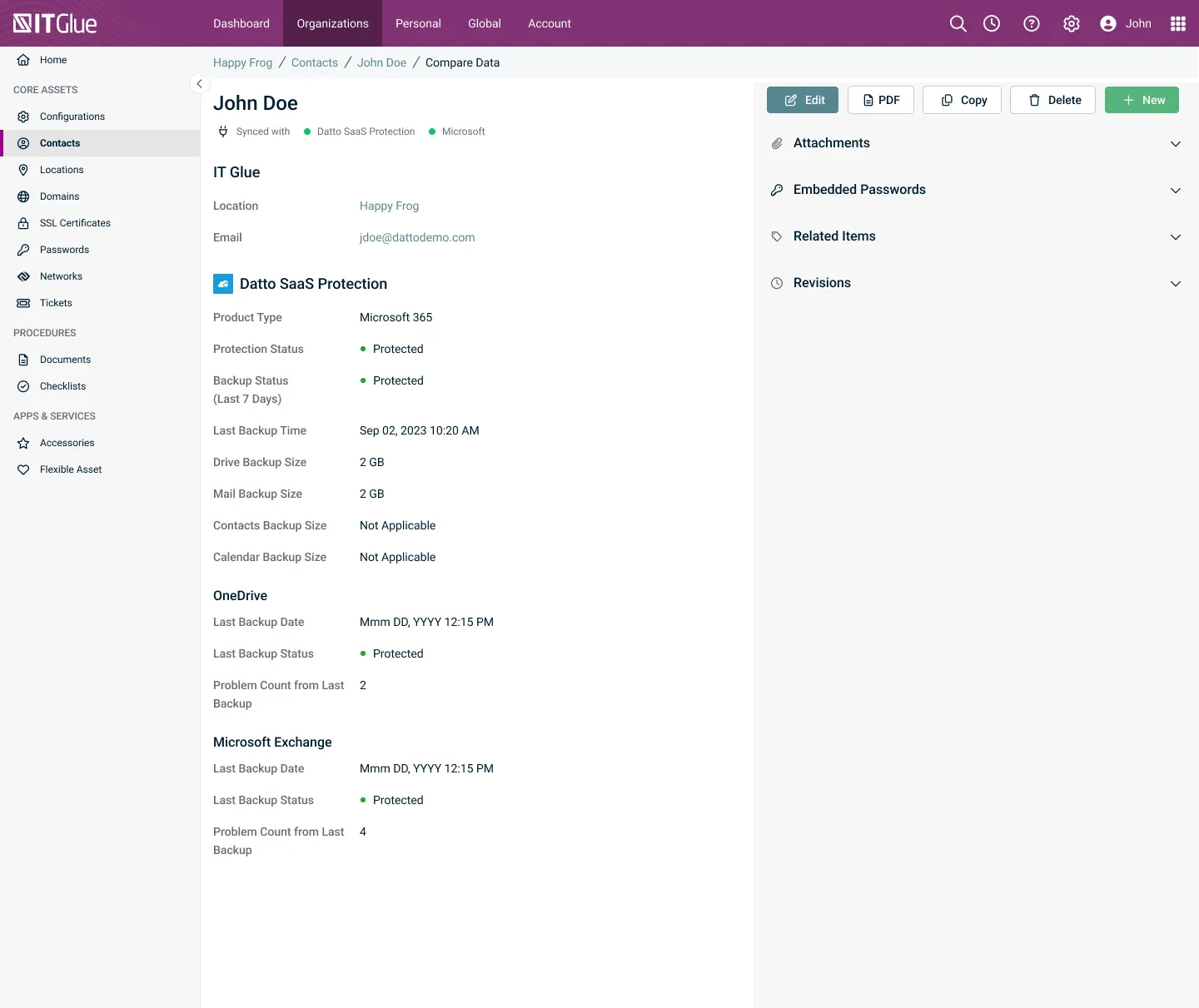Expand the Related Items panel
The image size is (1199, 1008).
click(1175, 236)
